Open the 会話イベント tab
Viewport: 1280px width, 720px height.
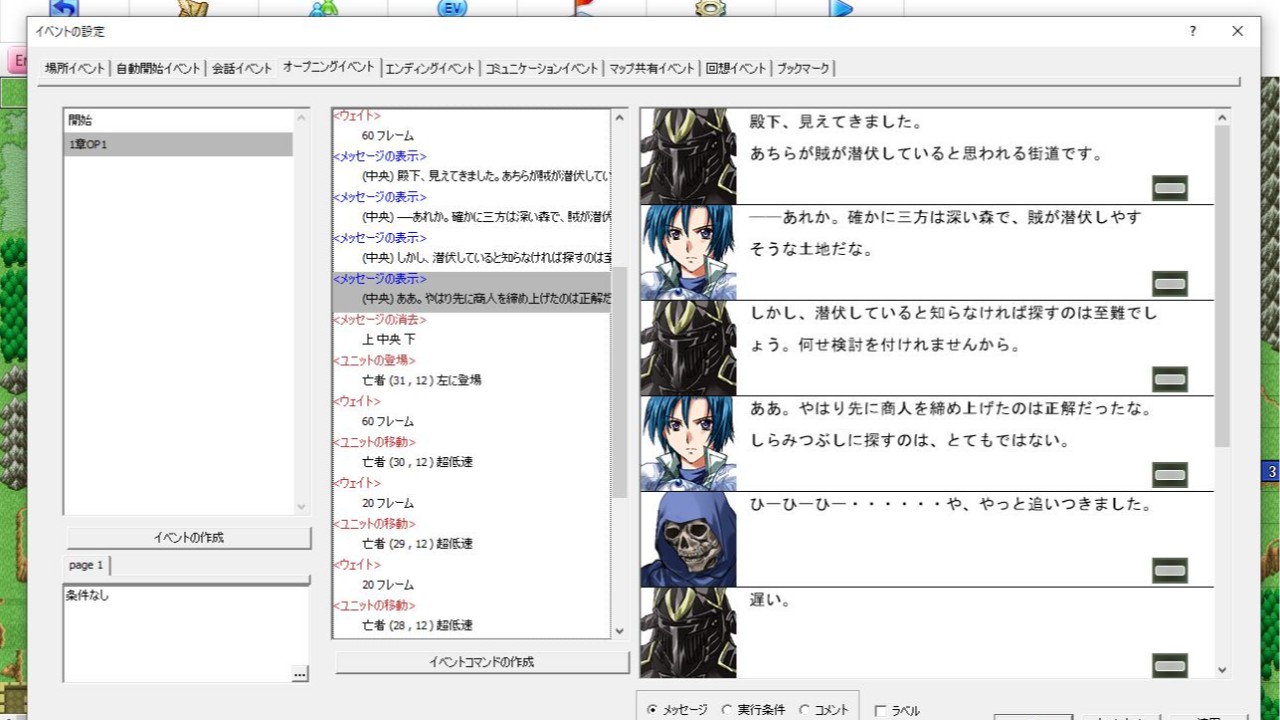tap(242, 69)
